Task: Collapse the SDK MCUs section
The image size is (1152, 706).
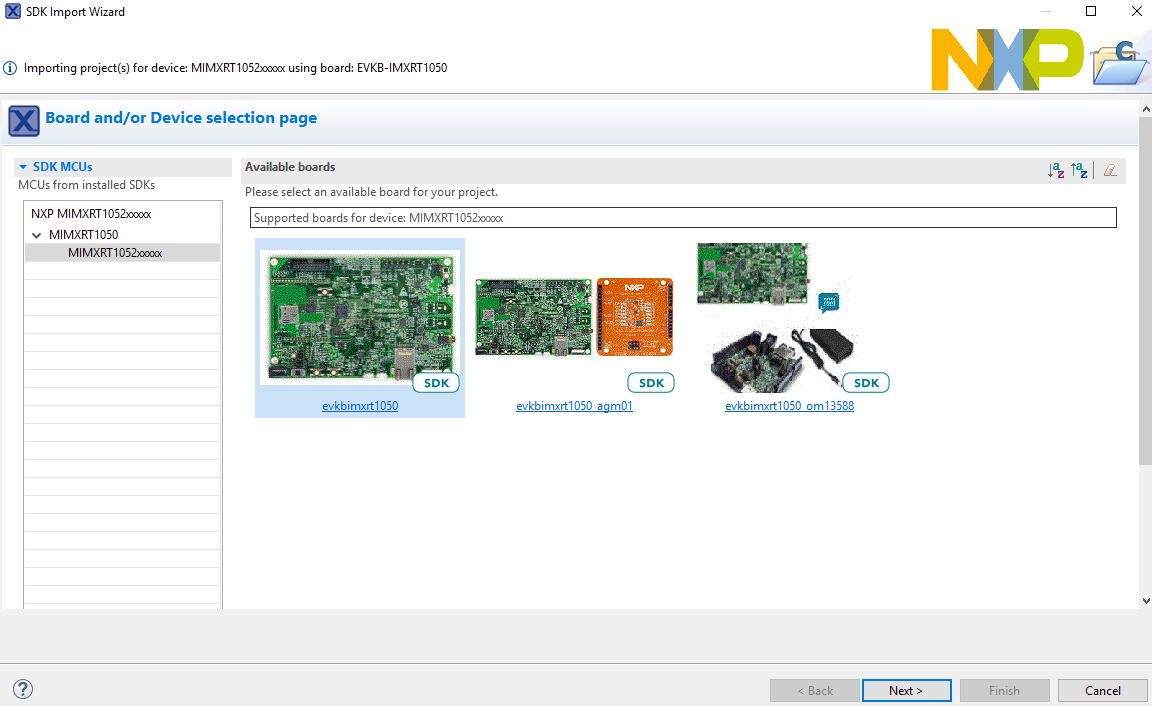Action: coord(23,167)
